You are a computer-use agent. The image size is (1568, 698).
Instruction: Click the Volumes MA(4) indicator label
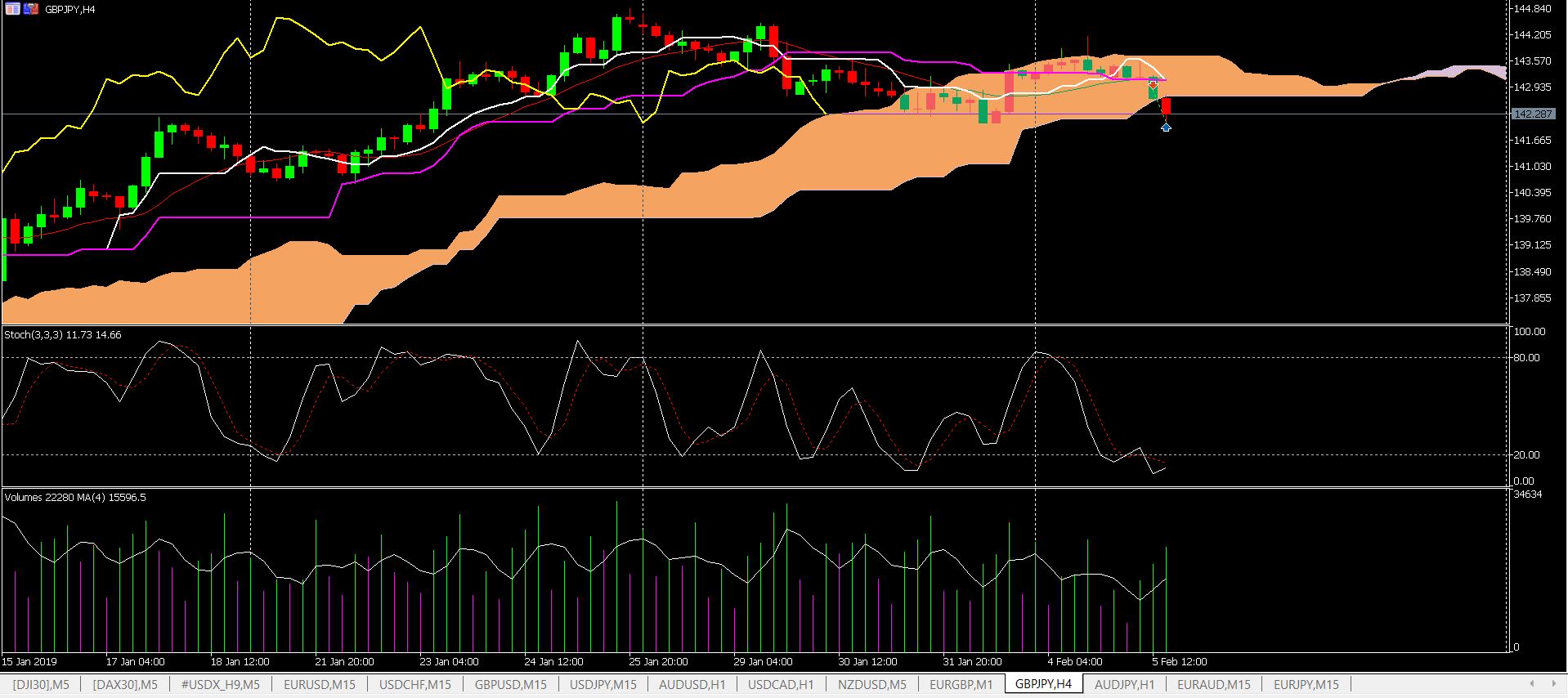pos(75,497)
